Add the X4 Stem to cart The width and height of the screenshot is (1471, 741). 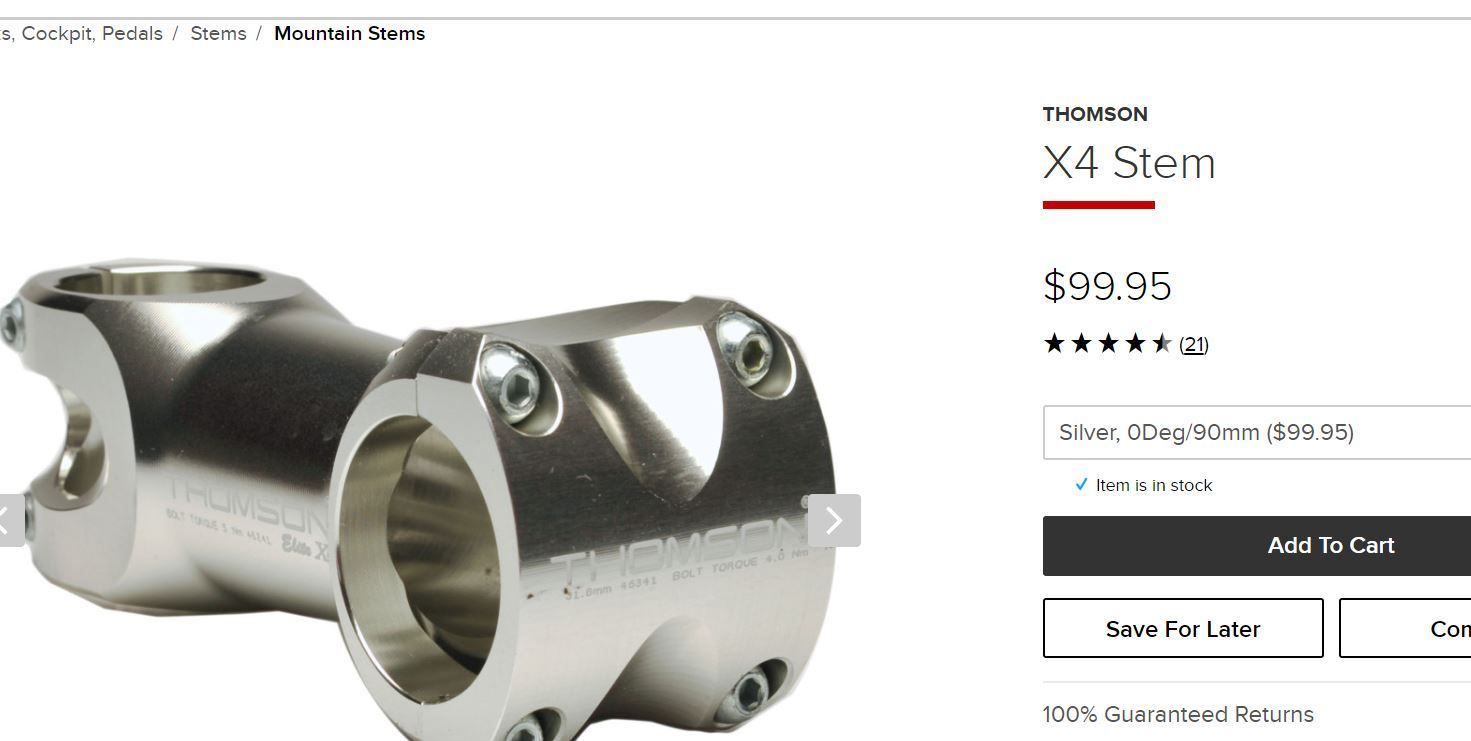click(1257, 546)
